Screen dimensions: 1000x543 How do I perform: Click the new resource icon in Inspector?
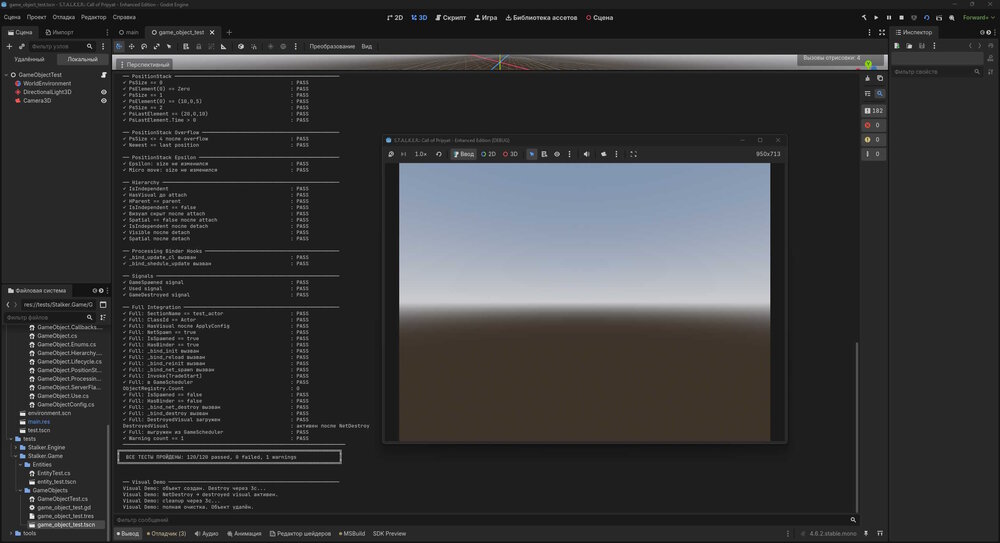[897, 46]
